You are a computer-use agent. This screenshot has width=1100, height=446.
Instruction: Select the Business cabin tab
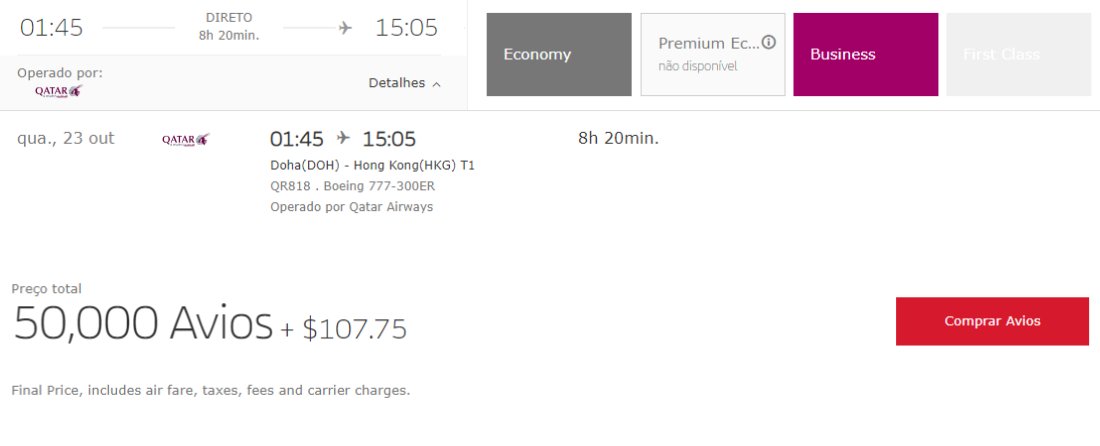coord(866,54)
